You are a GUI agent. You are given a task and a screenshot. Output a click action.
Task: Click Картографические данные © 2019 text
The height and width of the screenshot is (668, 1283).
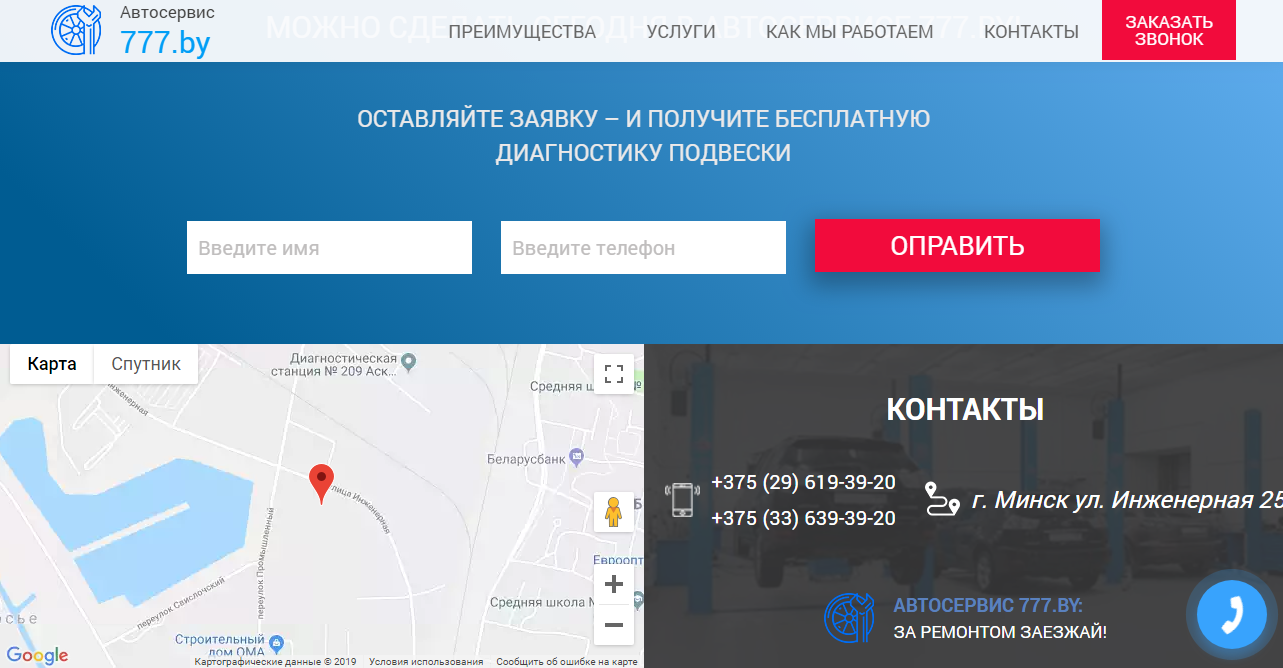(x=275, y=662)
